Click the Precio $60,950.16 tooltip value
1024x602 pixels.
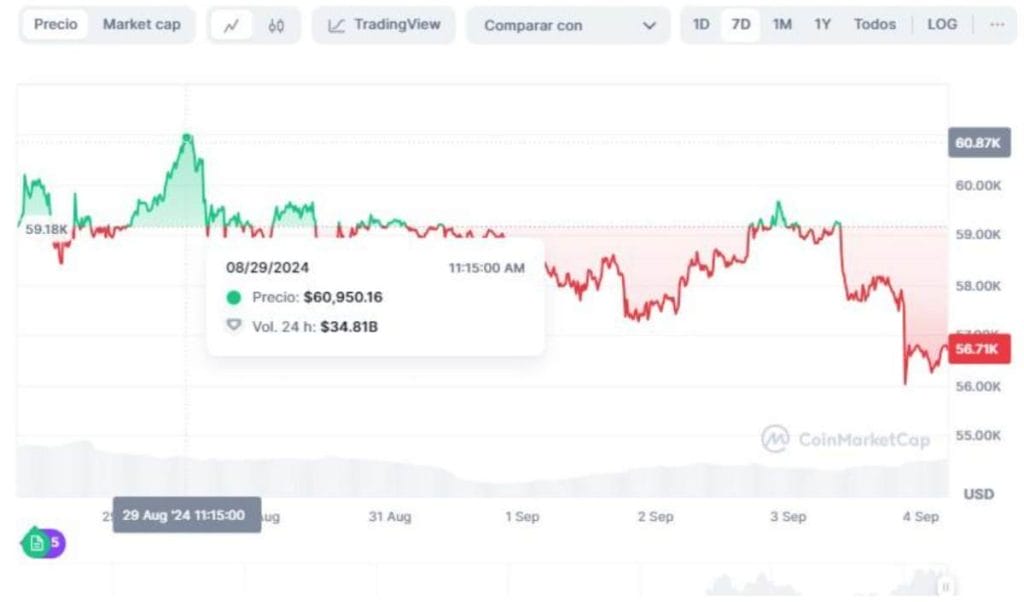click(343, 297)
